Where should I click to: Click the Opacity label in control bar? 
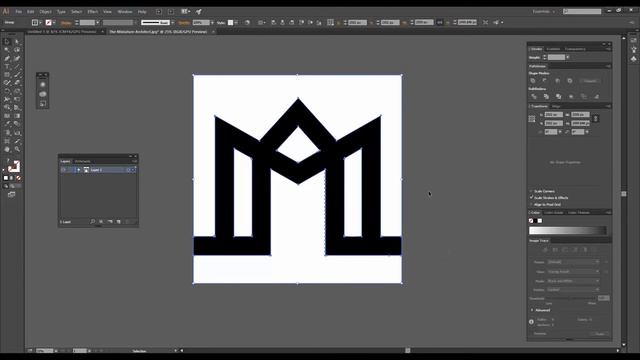pos(184,22)
